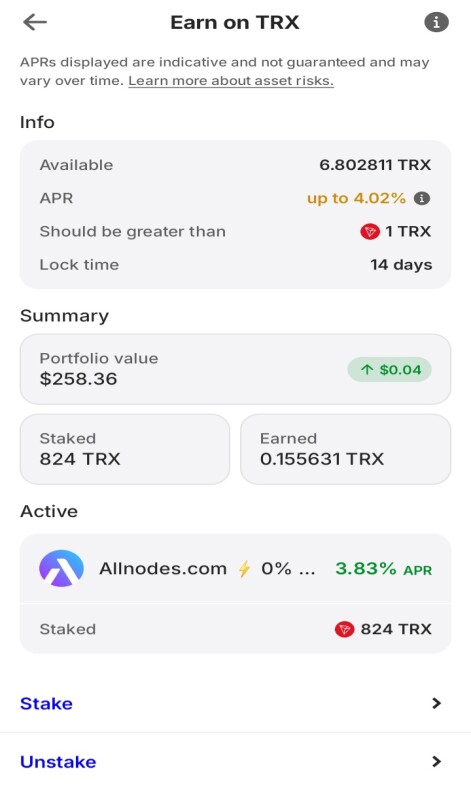Viewport: 471px width, 785px height.
Task: Tap the small info icon beside APR
Action: coord(422,198)
